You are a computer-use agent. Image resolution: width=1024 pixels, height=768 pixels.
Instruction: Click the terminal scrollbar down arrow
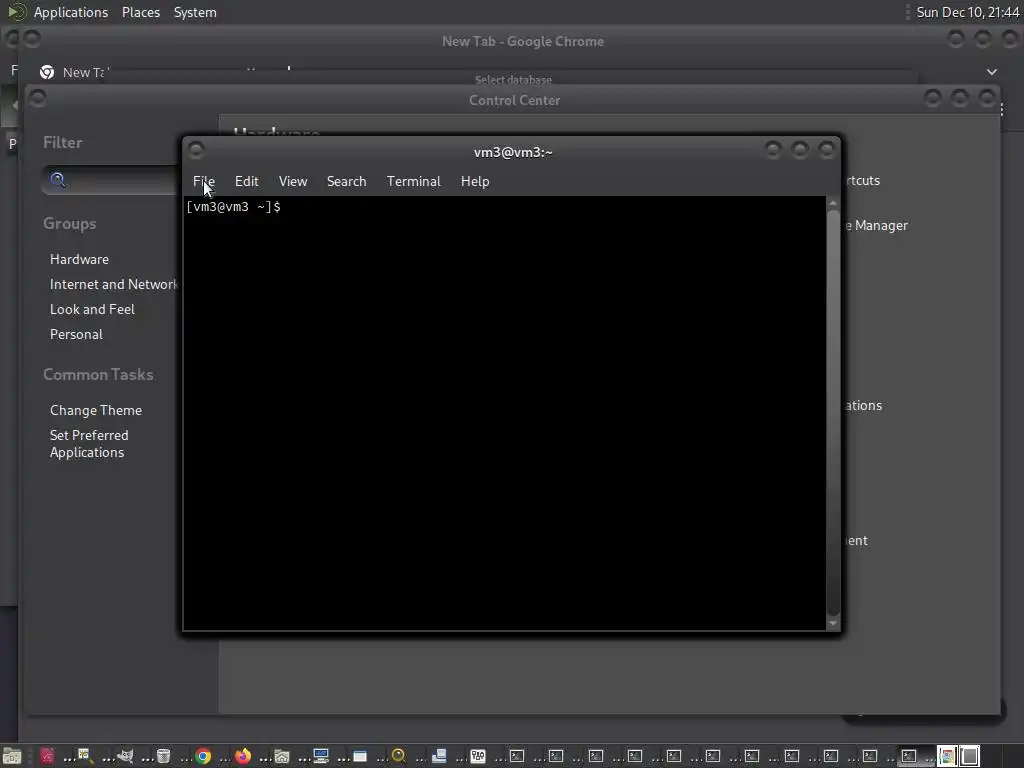(x=833, y=623)
